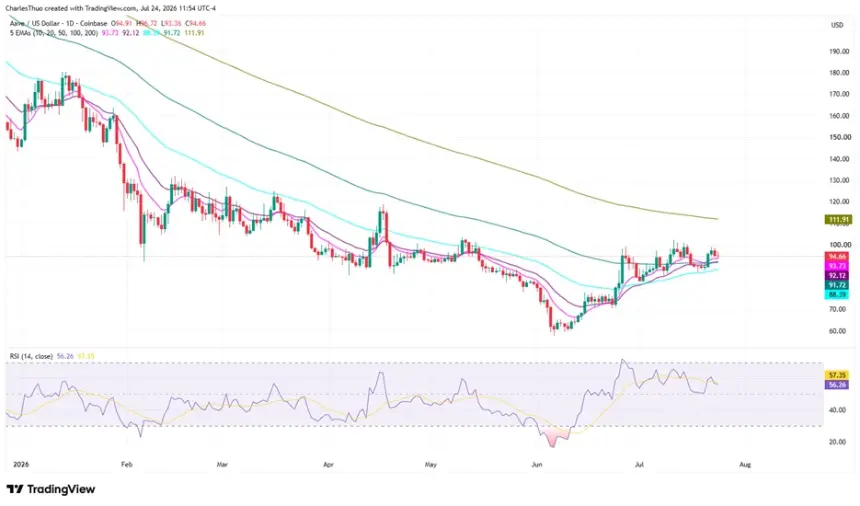Click the 140.00 price axis label
The height and width of the screenshot is (506, 860).
(x=839, y=159)
